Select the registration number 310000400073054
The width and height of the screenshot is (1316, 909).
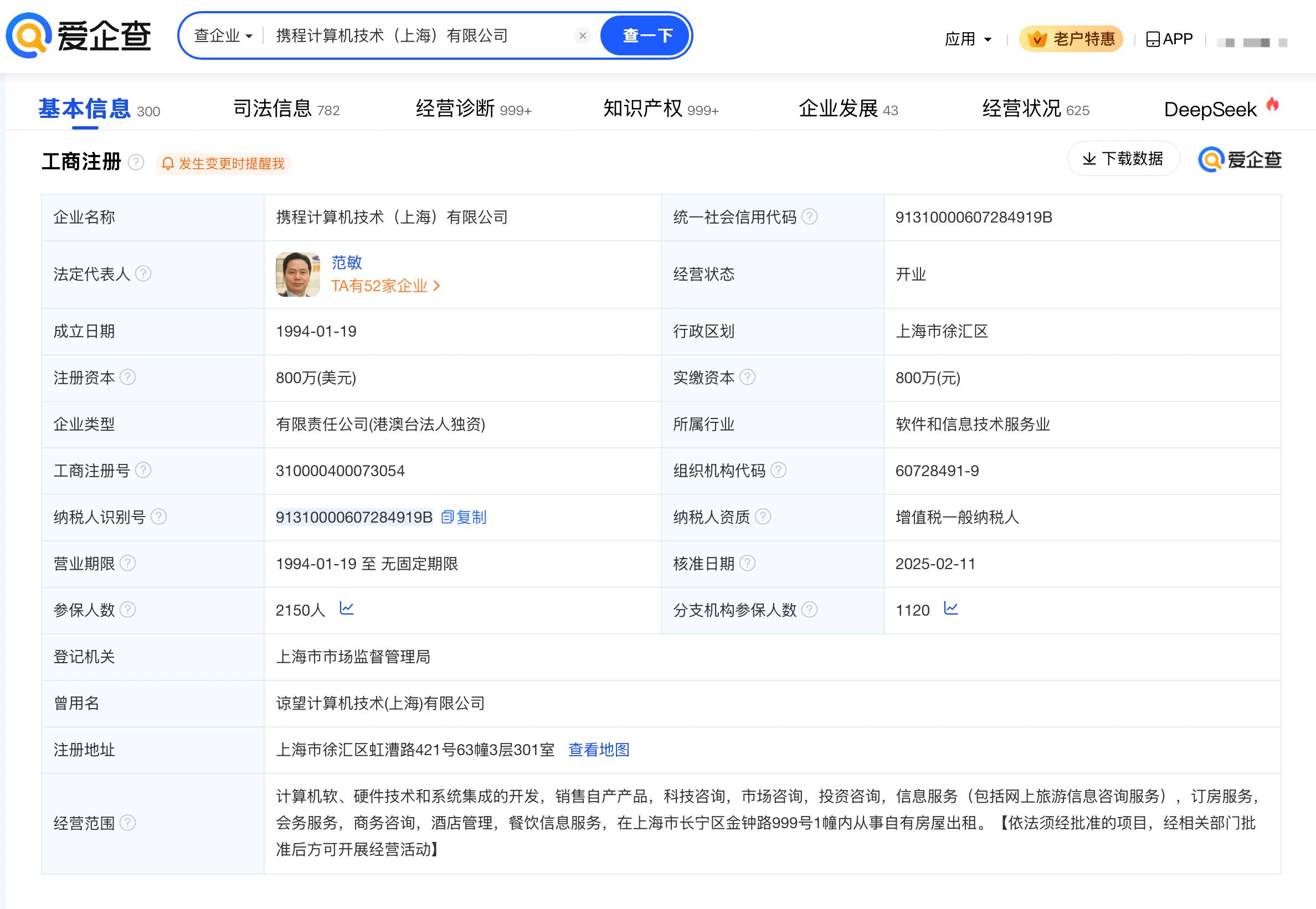[340, 471]
